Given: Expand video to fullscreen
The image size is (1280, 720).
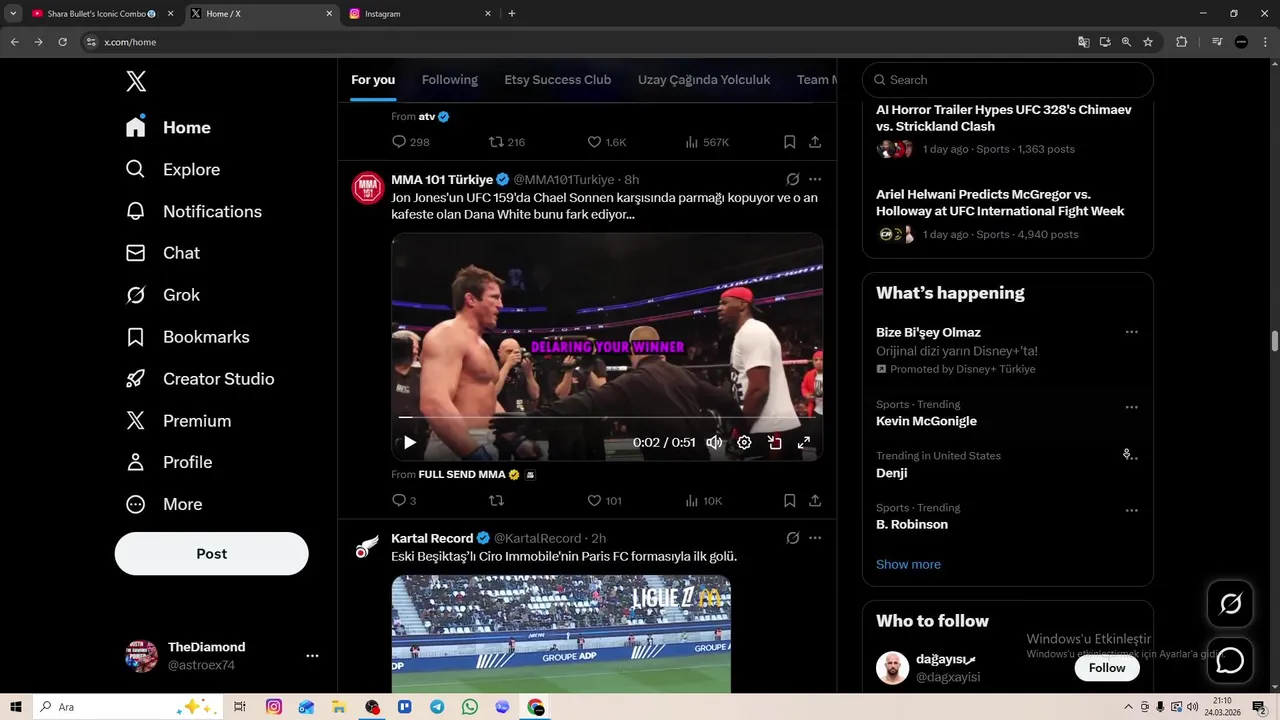Looking at the screenshot, I should (x=804, y=442).
